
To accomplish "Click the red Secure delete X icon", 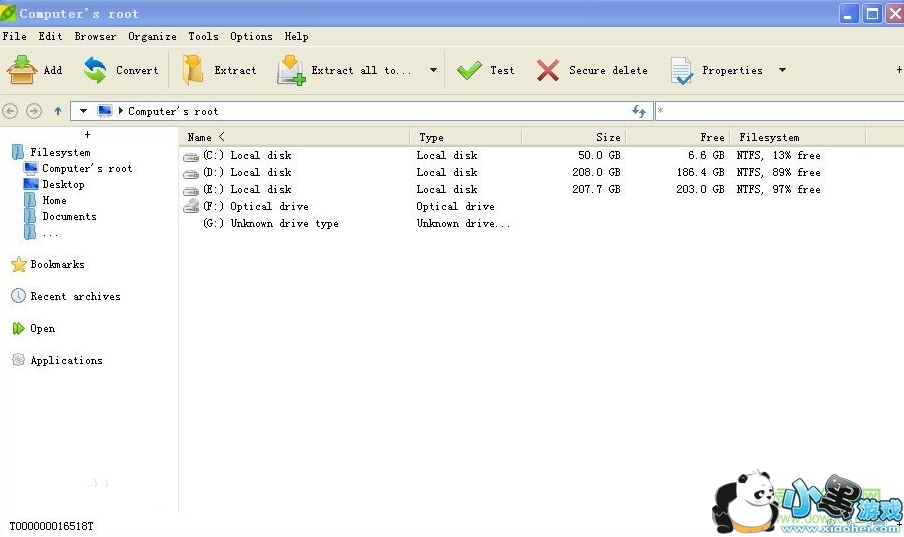I will (x=547, y=70).
